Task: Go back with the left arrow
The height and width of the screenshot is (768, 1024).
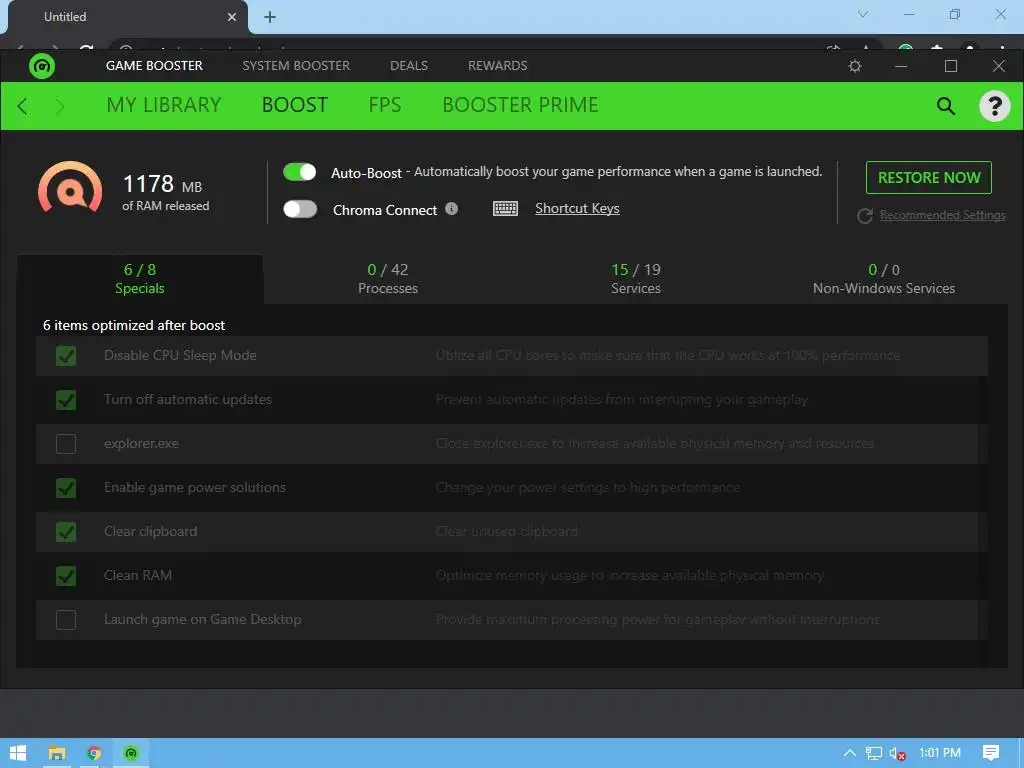Action: (x=22, y=106)
